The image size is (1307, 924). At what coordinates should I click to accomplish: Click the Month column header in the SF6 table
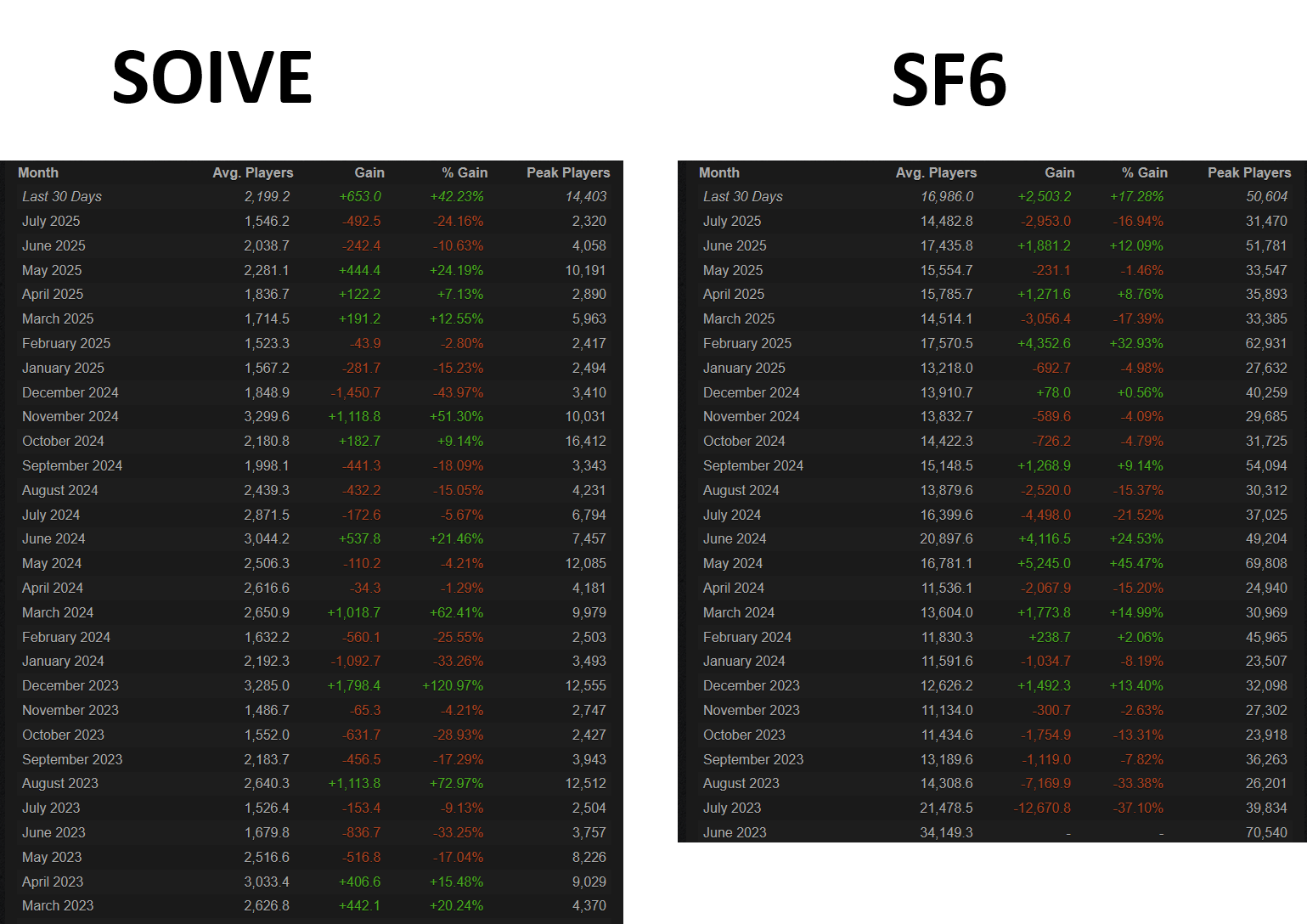[x=719, y=172]
